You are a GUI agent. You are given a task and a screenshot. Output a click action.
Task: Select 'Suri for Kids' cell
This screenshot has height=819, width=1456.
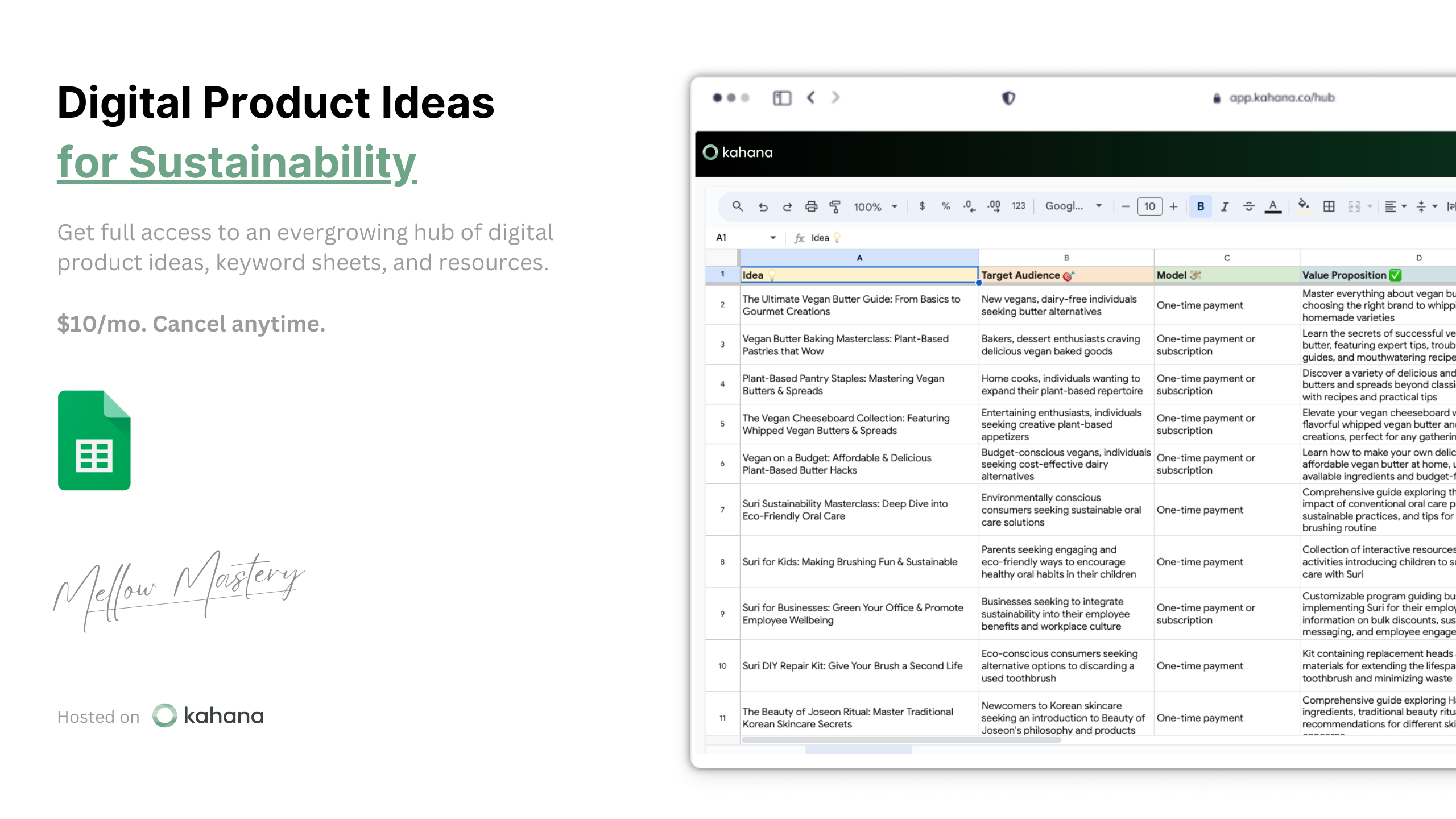pos(859,562)
